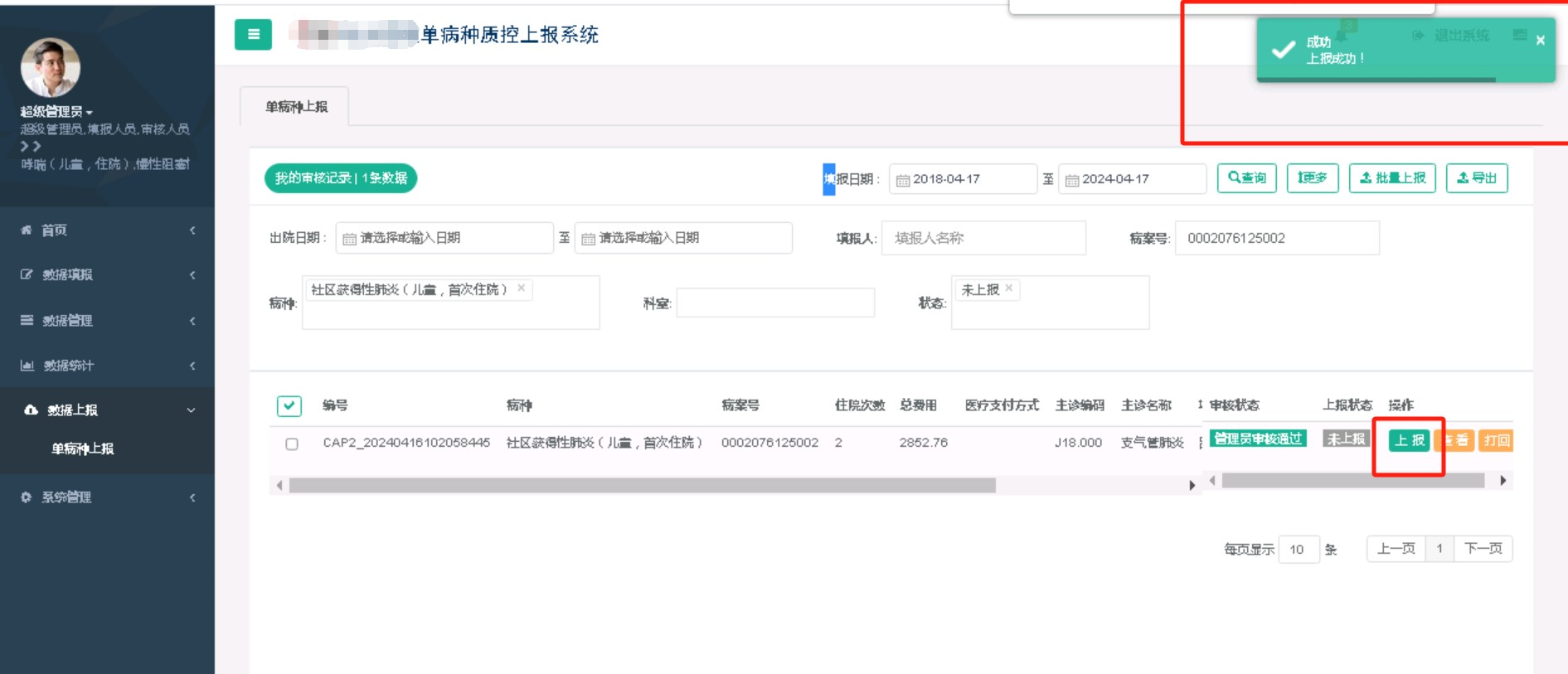The image size is (1568, 674).
Task: Open the 科室 selection field
Action: (x=775, y=303)
